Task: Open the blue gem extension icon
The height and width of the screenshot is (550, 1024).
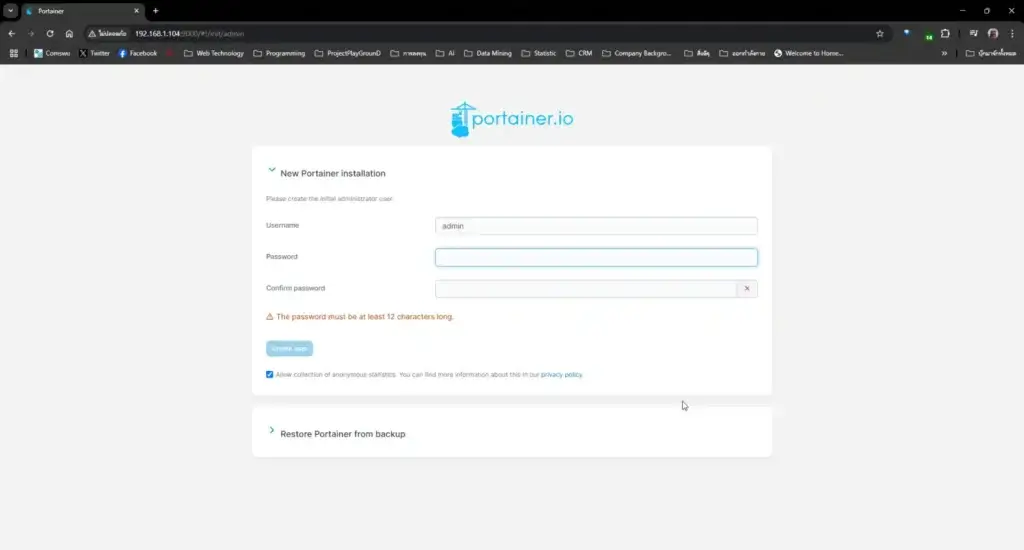Action: [906, 33]
